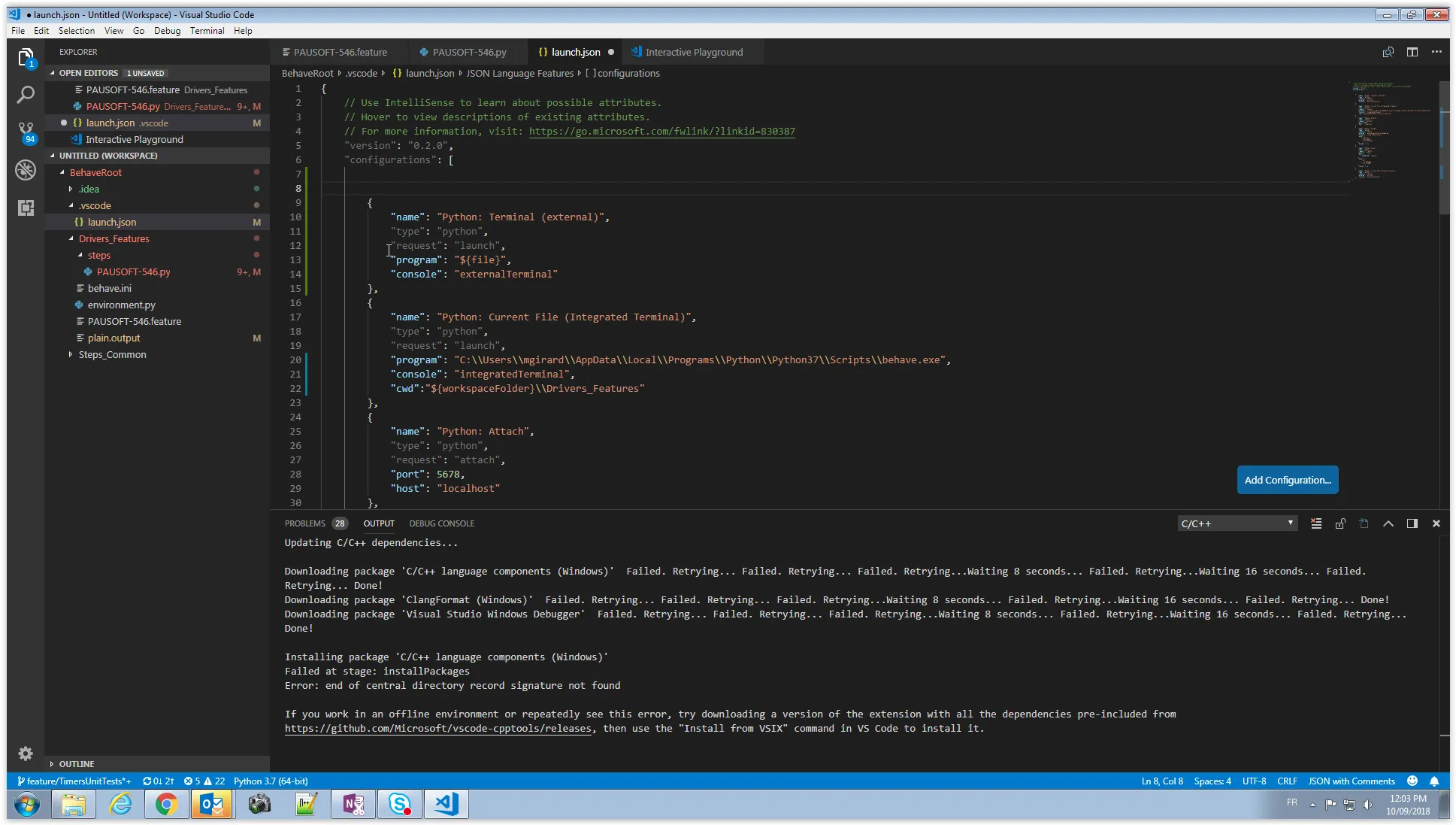Image resolution: width=1456 pixels, height=825 pixels.
Task: Move the panel to the right side
Action: [1412, 523]
